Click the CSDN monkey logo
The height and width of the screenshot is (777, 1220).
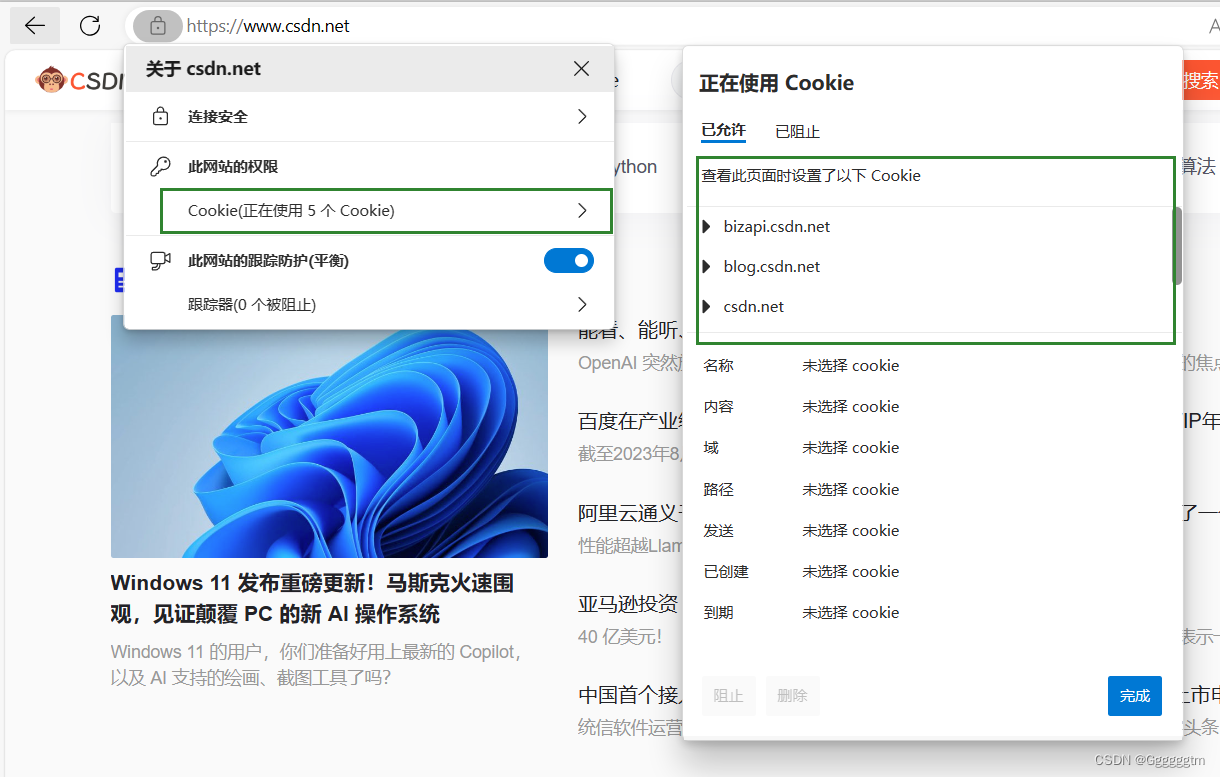[50, 80]
